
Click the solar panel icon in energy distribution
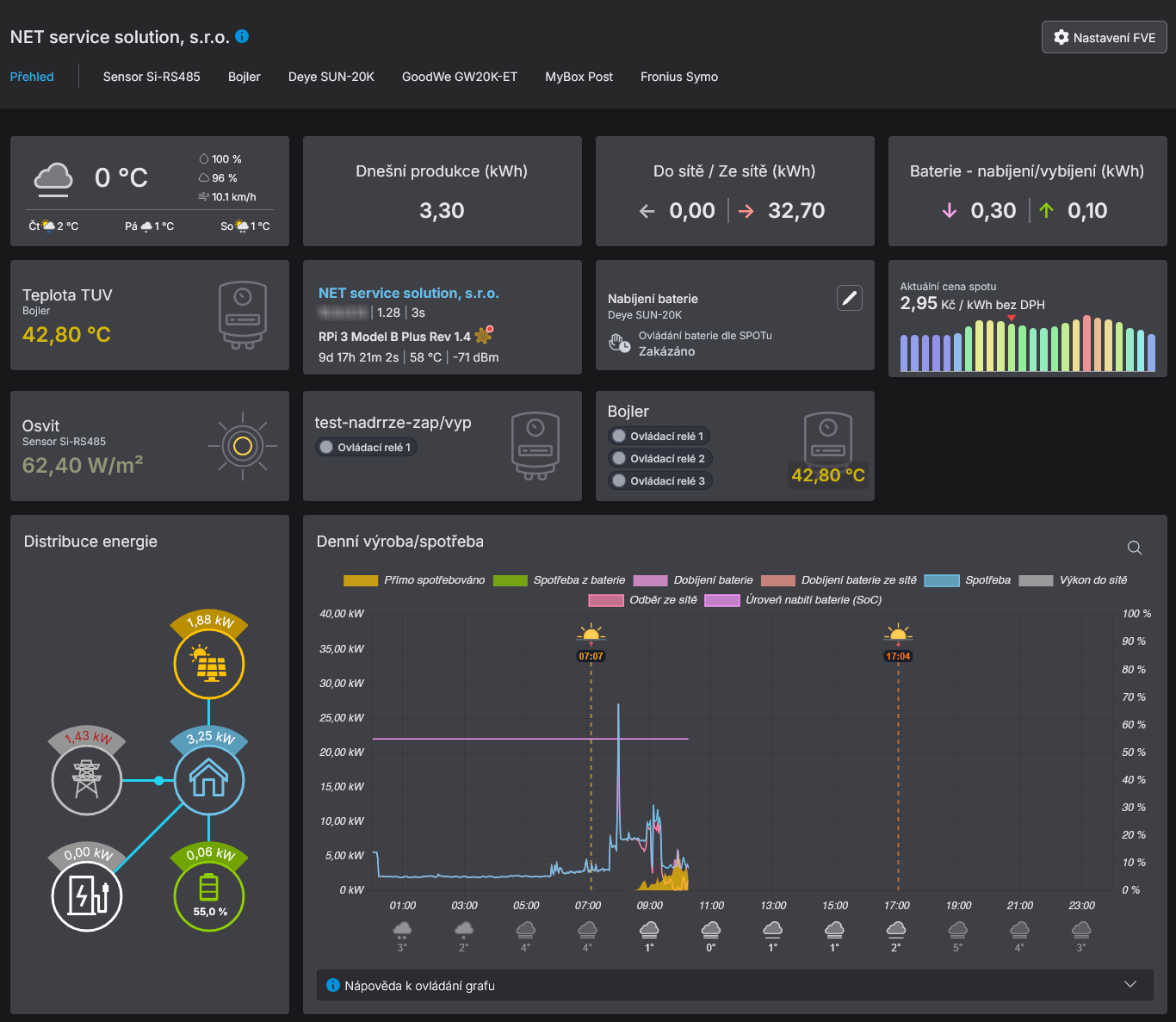coord(208,664)
